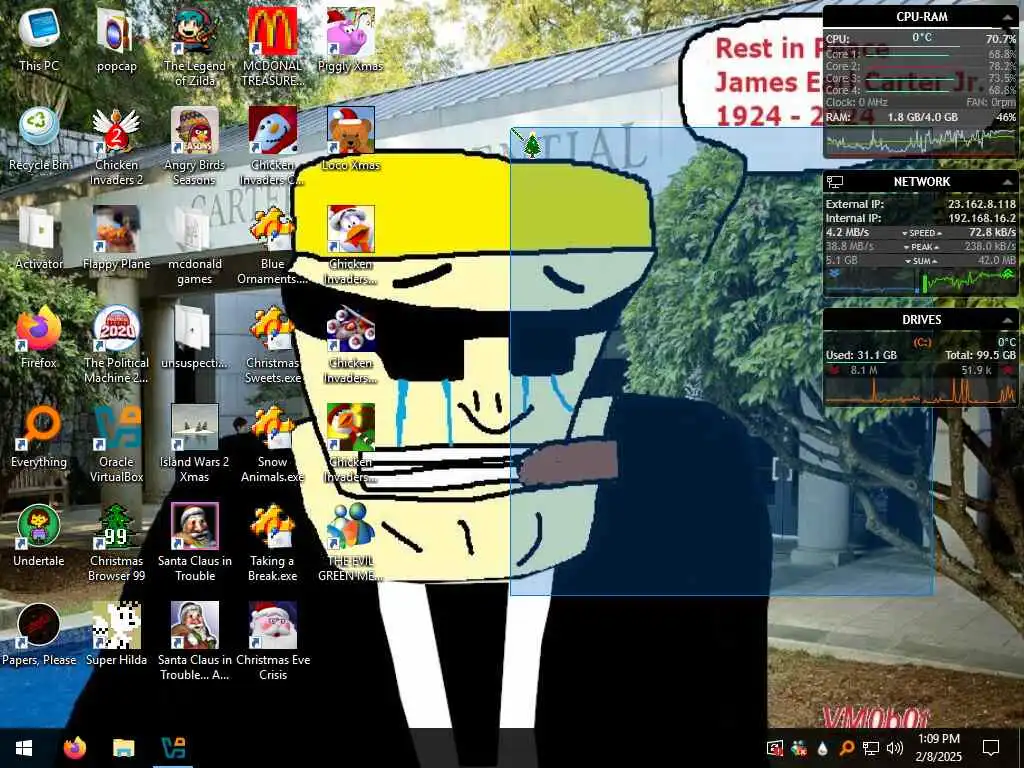Open mcdonald games folder icon
Viewport: 1024px width, 768px height.
coord(195,245)
